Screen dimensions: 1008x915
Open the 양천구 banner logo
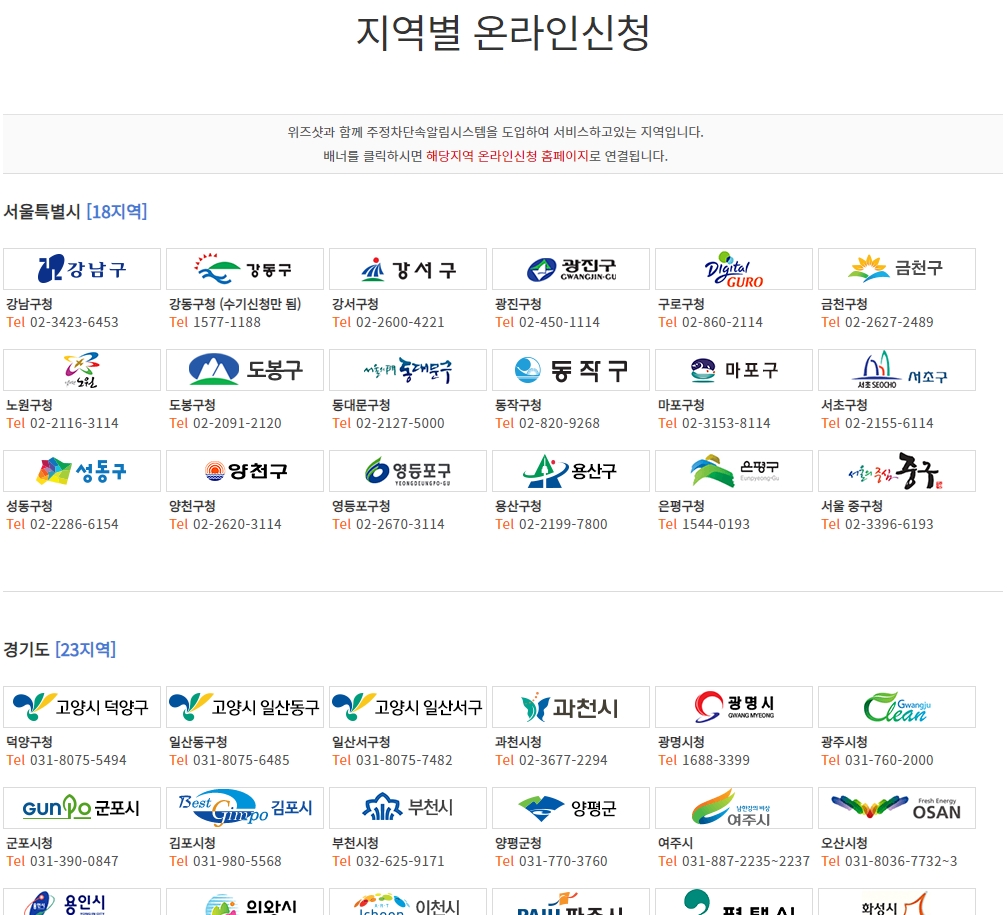[x=245, y=471]
